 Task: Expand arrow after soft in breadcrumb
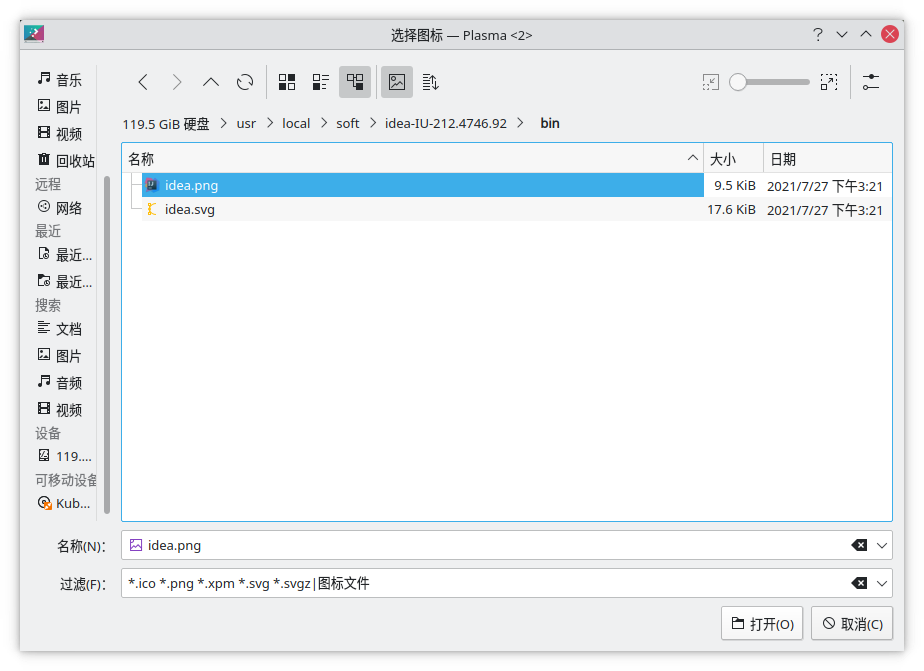pyautogui.click(x=373, y=123)
